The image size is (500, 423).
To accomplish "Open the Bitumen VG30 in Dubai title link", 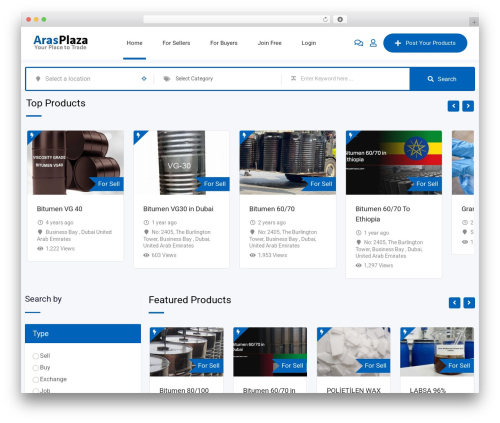I will (178, 209).
